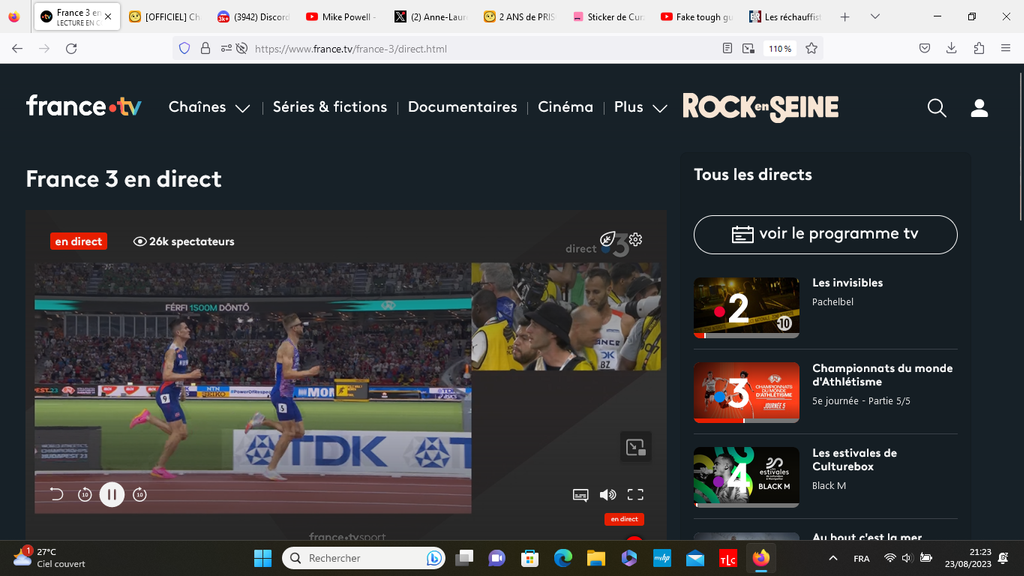The height and width of the screenshot is (576, 1024).
Task: Switch the video to fullscreen
Action: 635,494
